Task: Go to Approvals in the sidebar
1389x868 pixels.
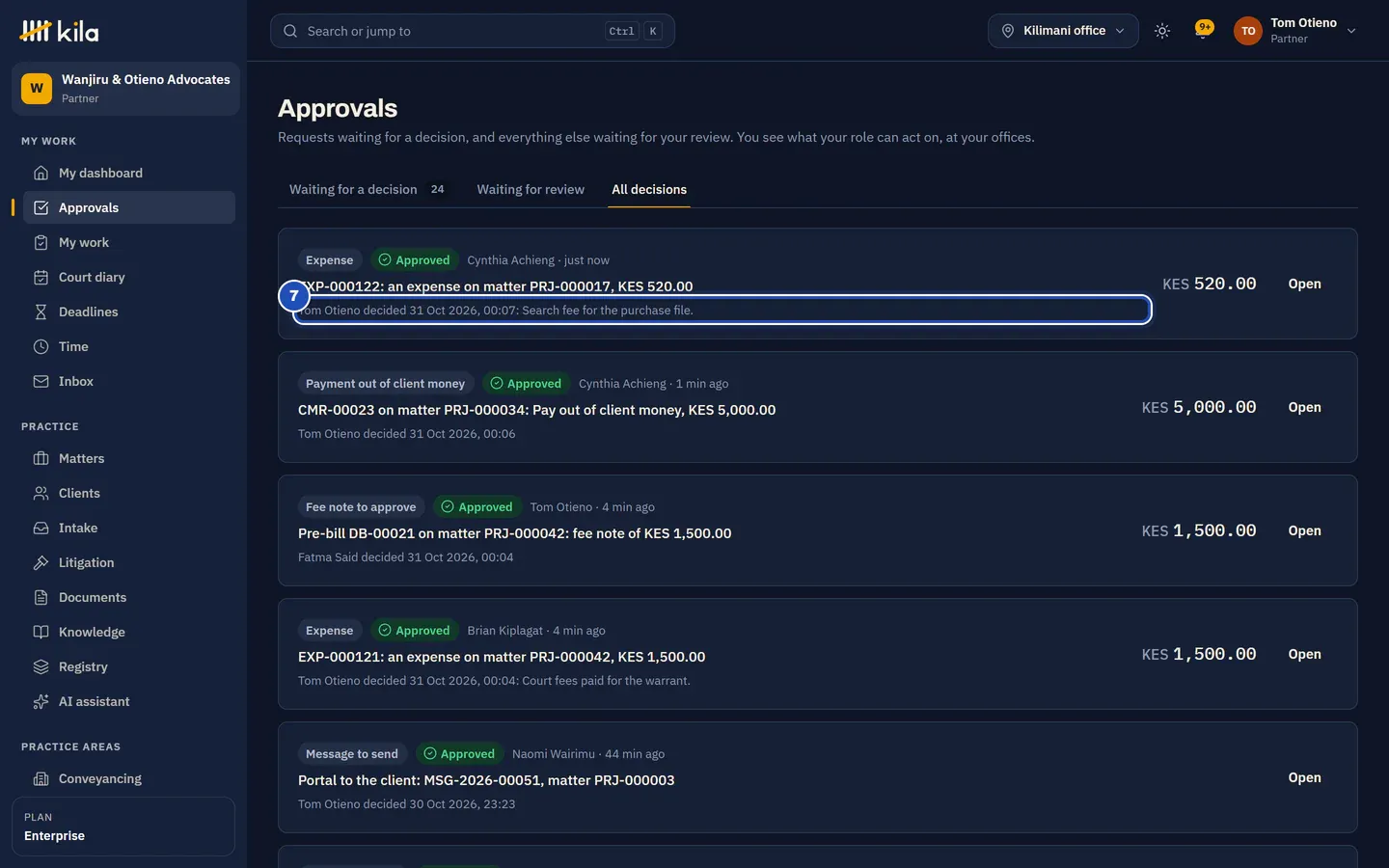Action: click(x=129, y=207)
